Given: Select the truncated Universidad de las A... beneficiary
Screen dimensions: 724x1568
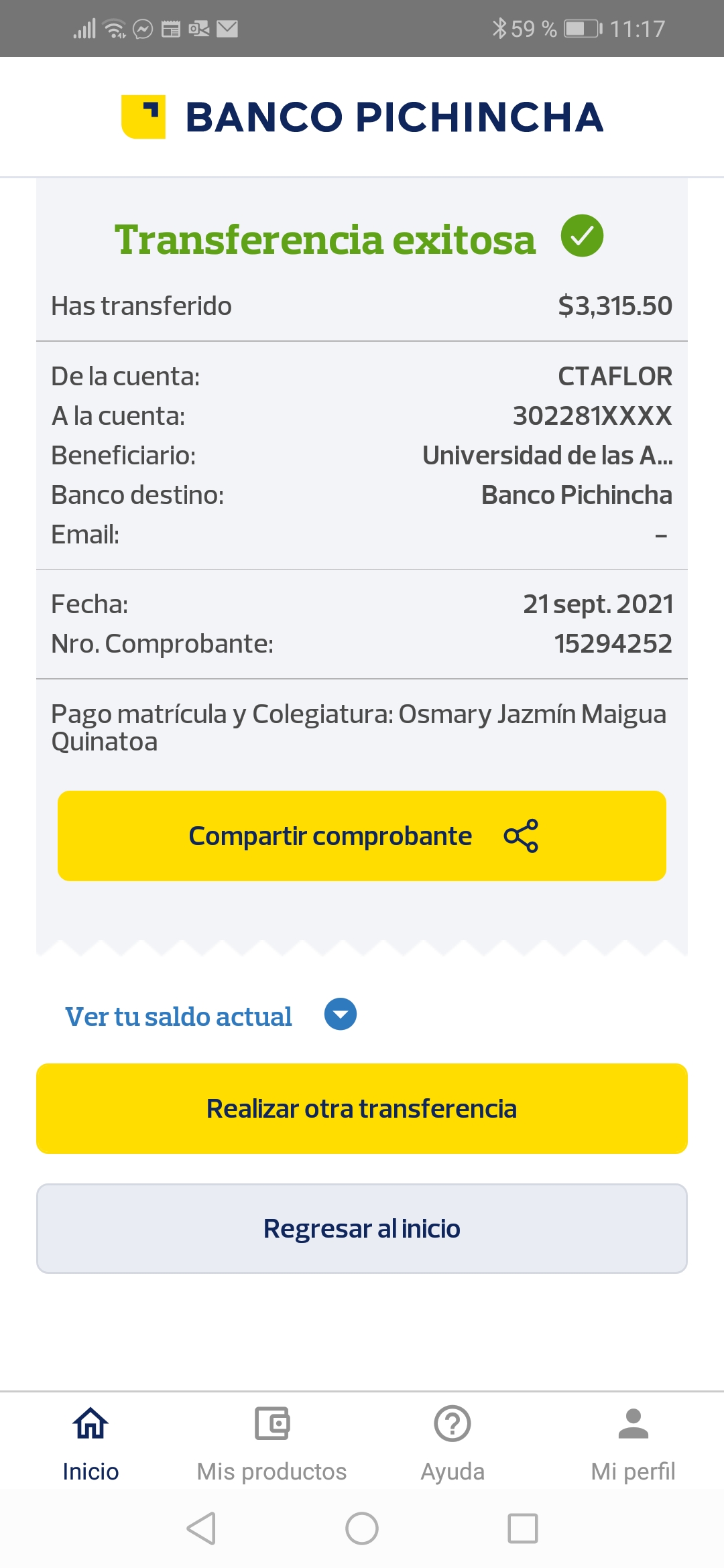Looking at the screenshot, I should coord(547,456).
